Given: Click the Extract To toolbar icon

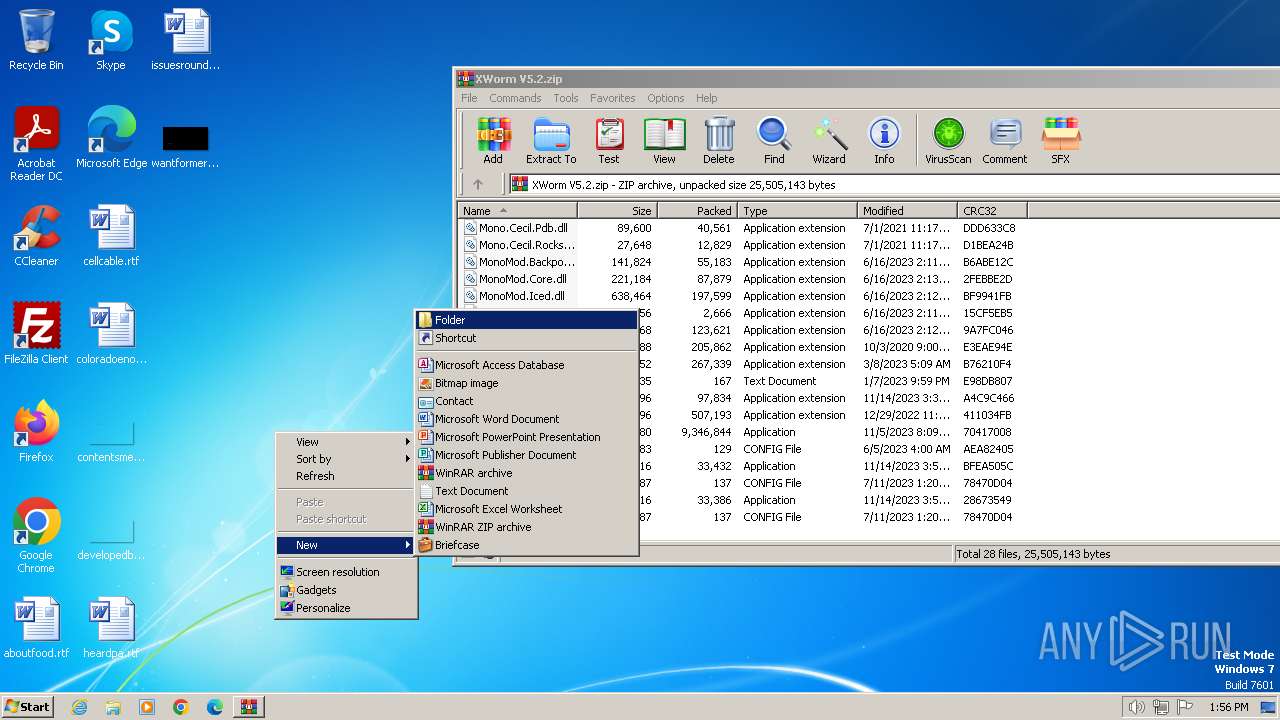Looking at the screenshot, I should pyautogui.click(x=551, y=141).
